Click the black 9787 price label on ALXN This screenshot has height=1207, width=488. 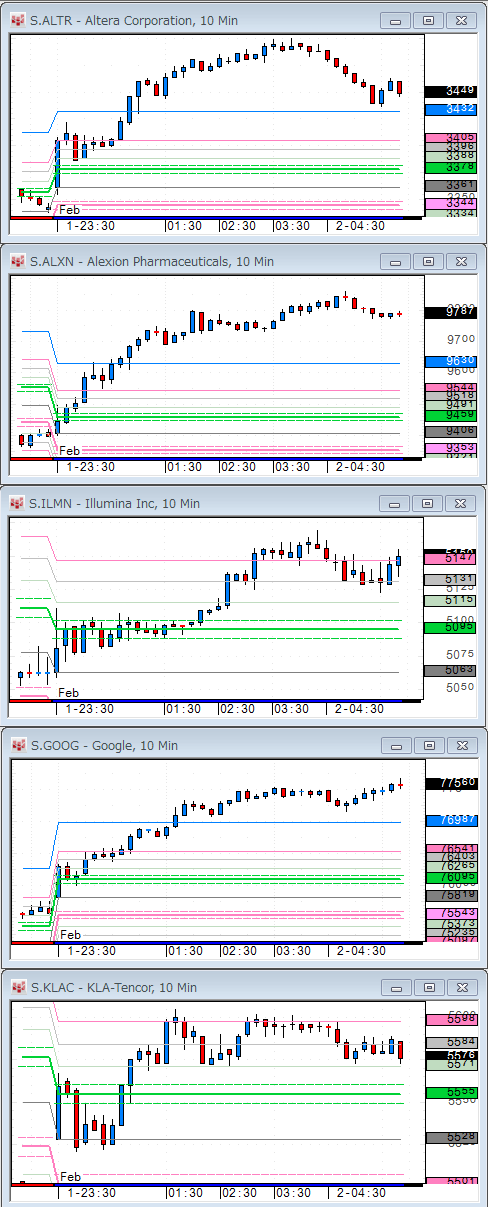coord(451,312)
